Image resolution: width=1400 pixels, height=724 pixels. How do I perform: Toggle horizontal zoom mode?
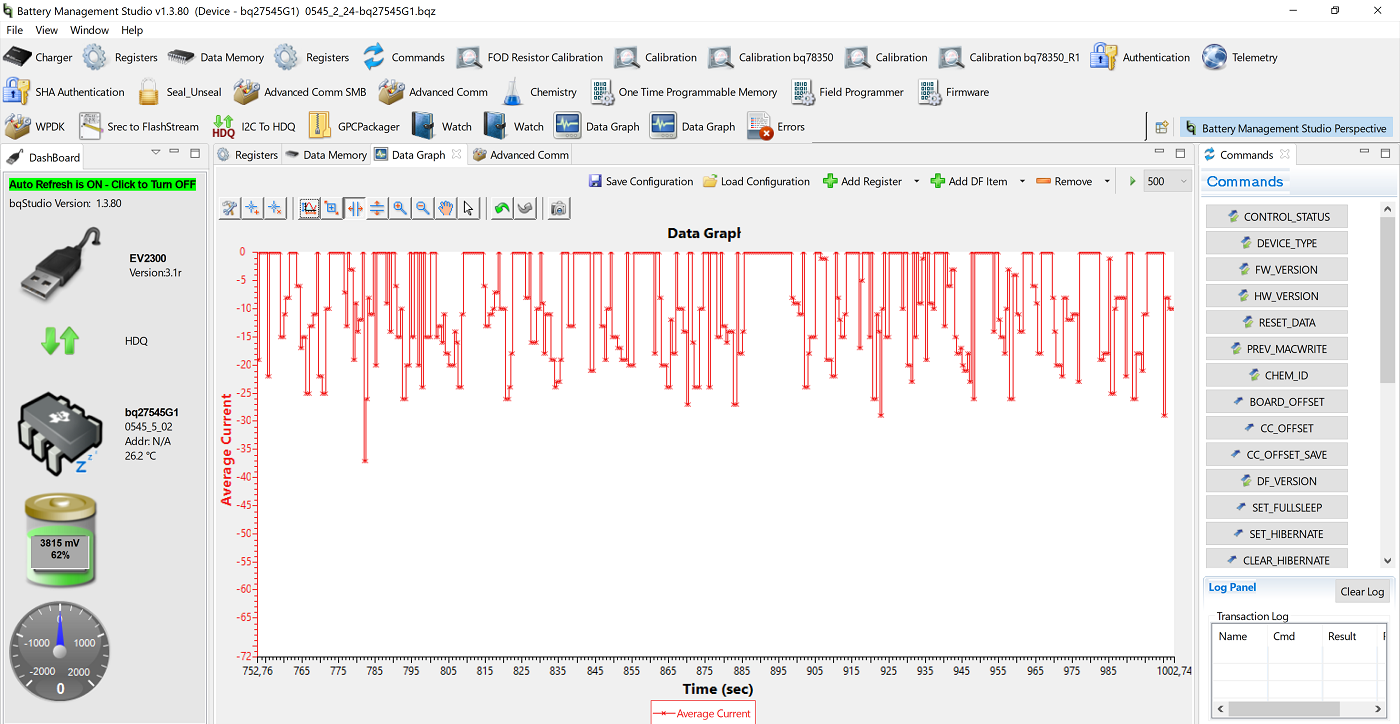354,208
